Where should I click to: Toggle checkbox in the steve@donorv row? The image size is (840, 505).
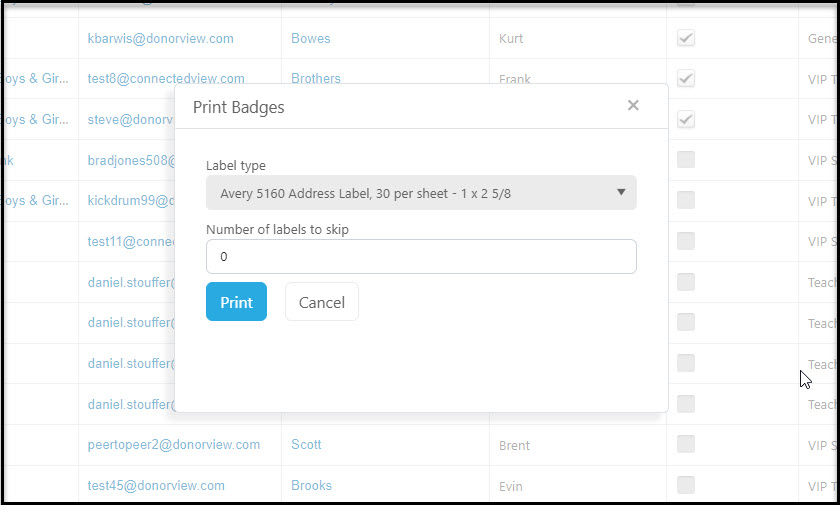click(x=686, y=119)
